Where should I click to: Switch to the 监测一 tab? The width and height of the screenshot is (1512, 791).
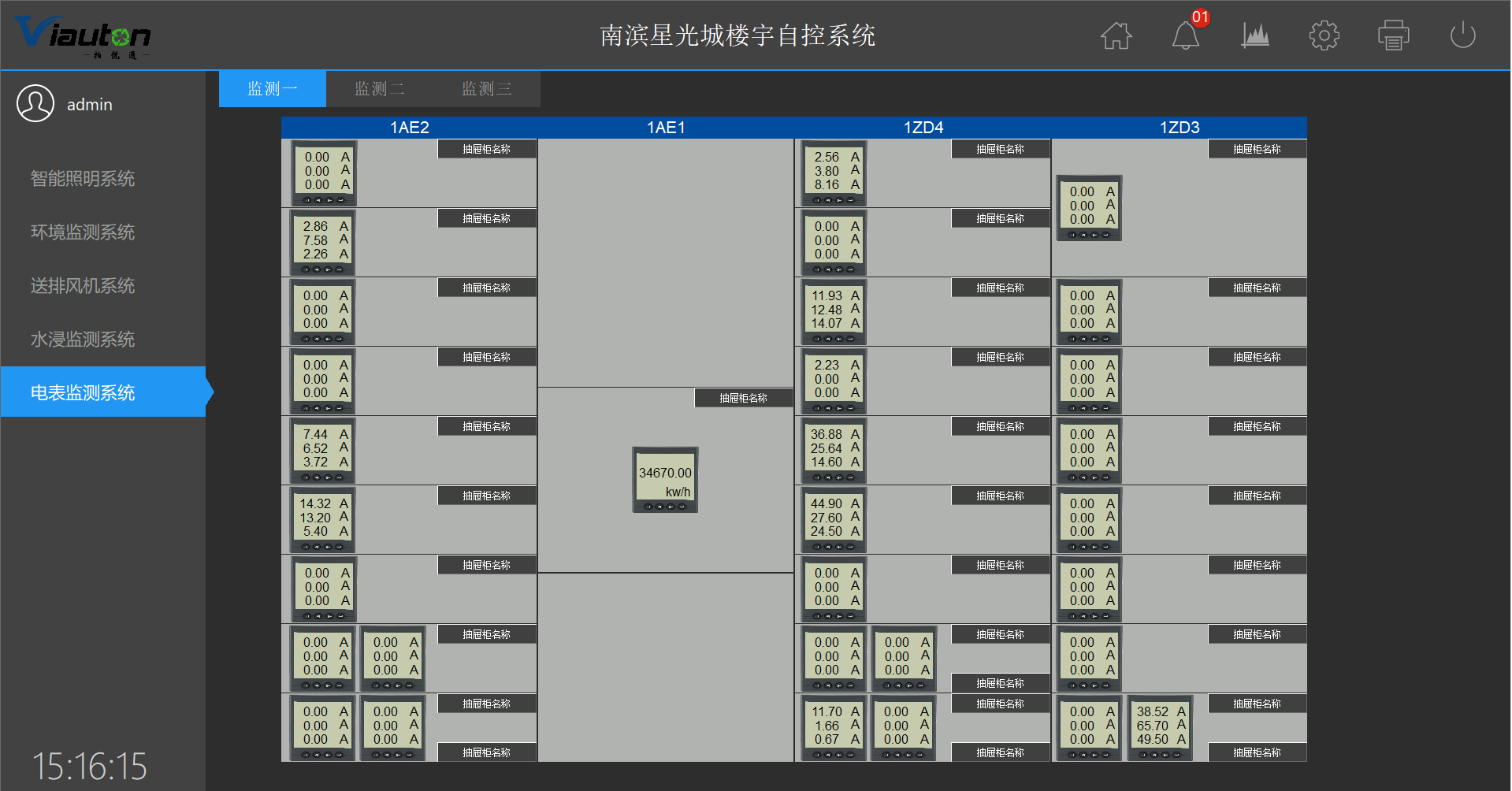[x=272, y=89]
